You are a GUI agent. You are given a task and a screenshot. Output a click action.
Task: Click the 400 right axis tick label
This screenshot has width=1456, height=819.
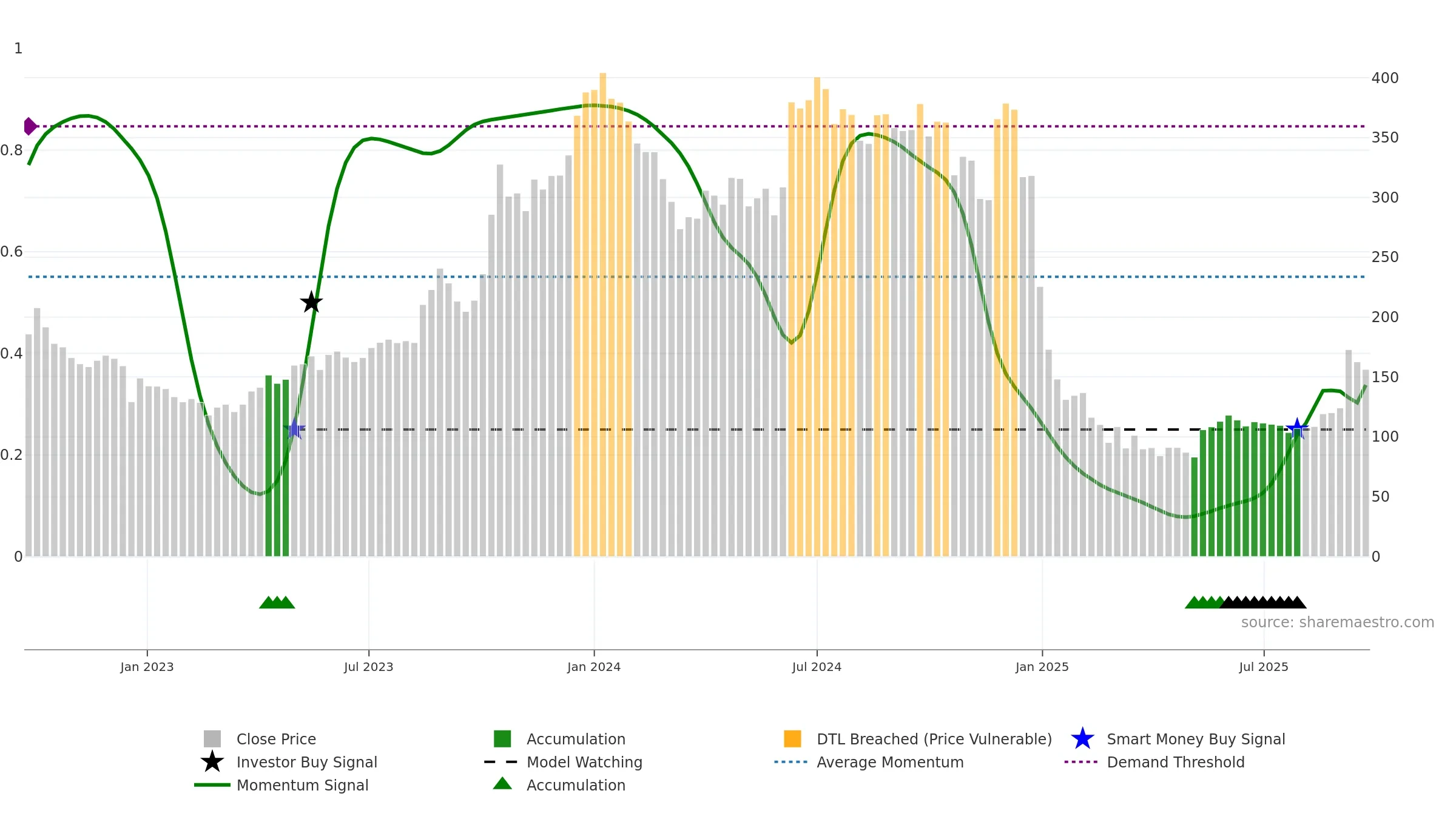point(1385,78)
